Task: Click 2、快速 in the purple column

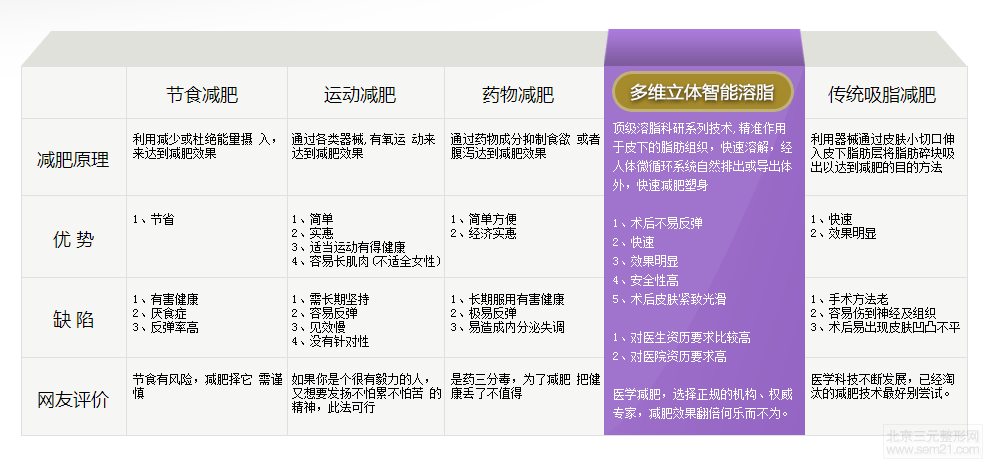Action: point(633,242)
